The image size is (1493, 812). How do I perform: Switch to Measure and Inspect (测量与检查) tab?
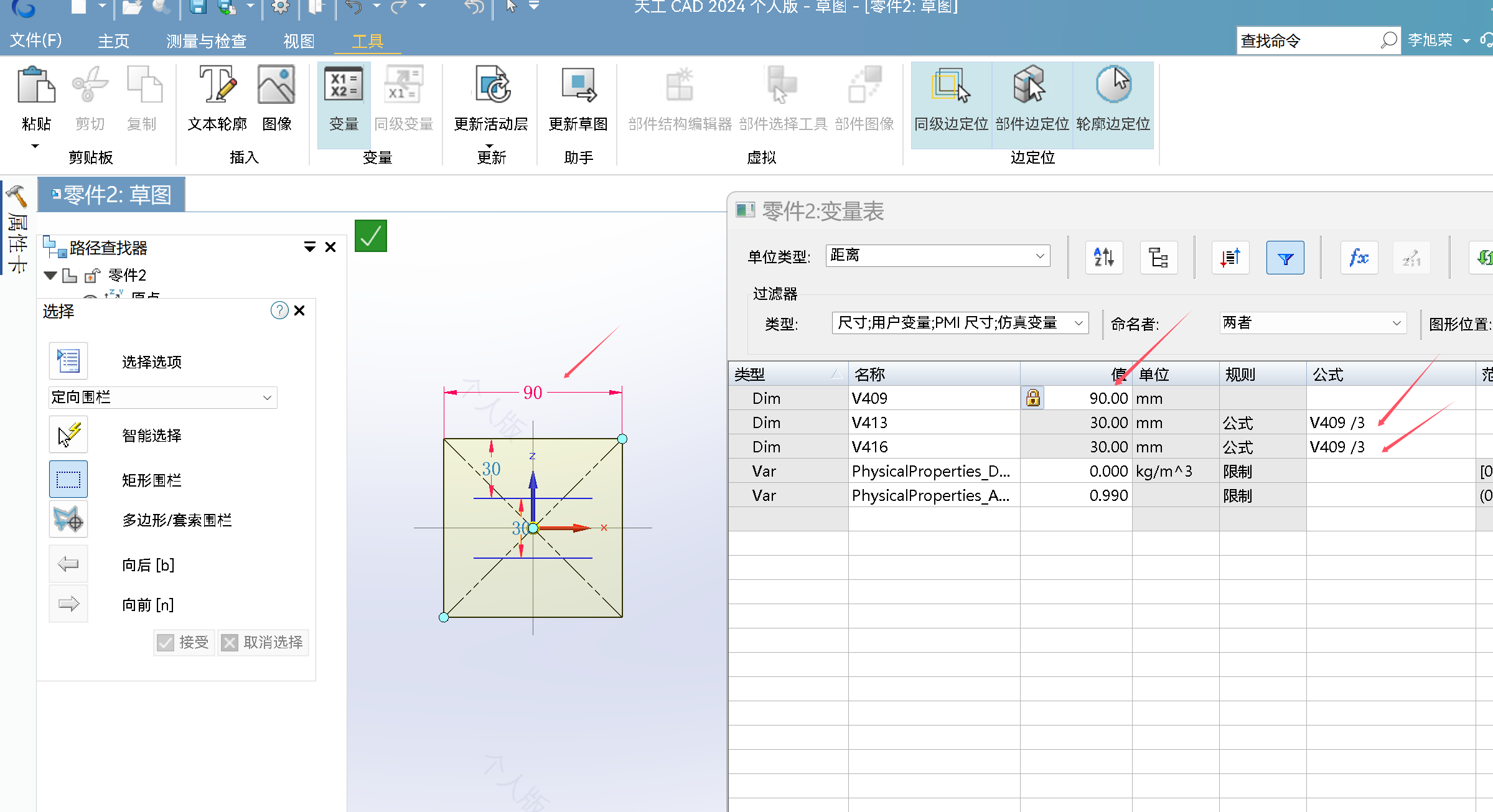[206, 41]
